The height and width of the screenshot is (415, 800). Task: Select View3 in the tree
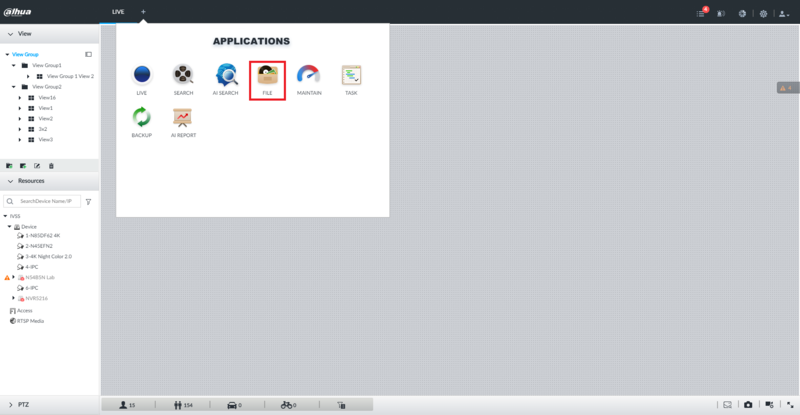tap(45, 139)
